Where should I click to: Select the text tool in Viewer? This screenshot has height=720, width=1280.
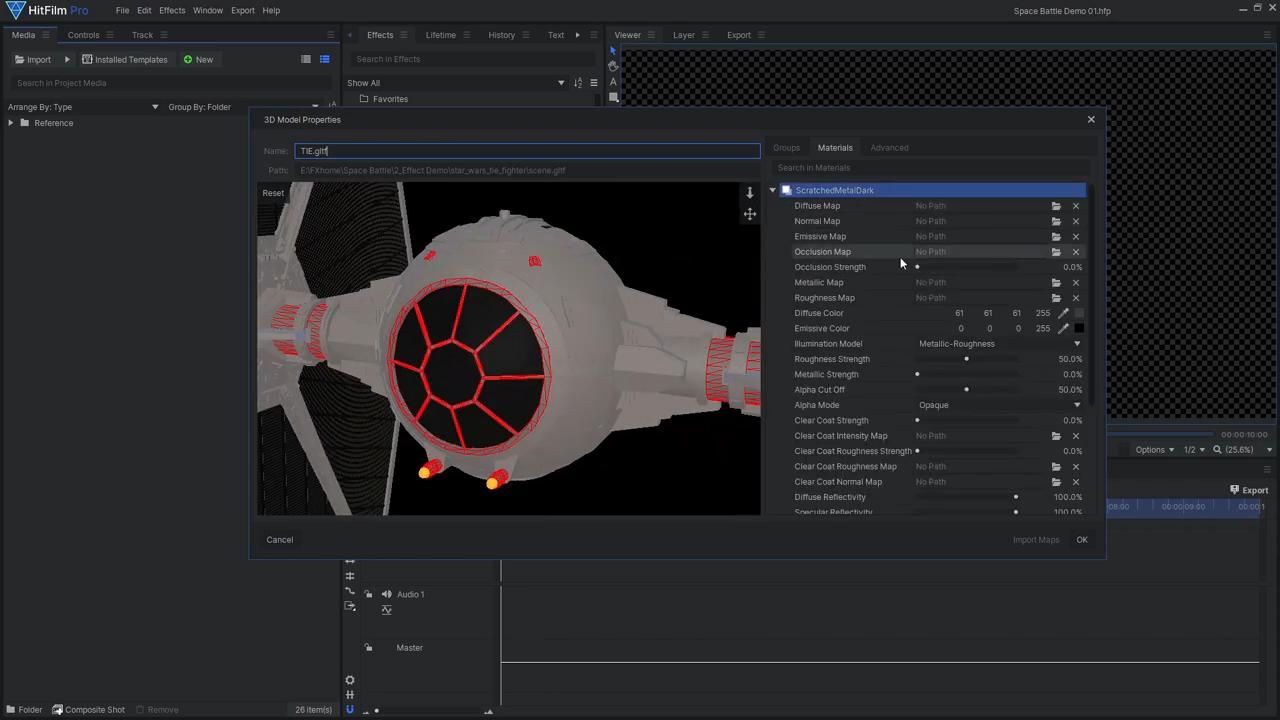[613, 82]
